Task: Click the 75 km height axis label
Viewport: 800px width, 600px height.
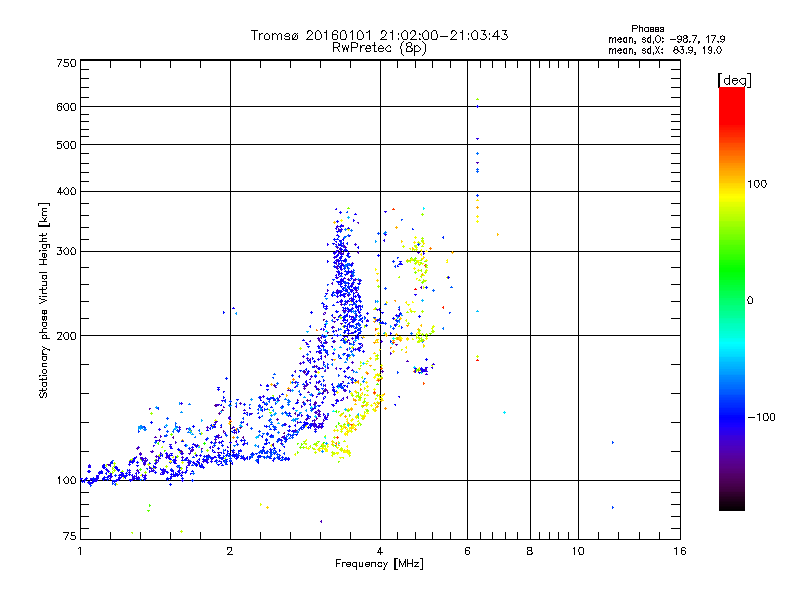Action: [x=70, y=536]
